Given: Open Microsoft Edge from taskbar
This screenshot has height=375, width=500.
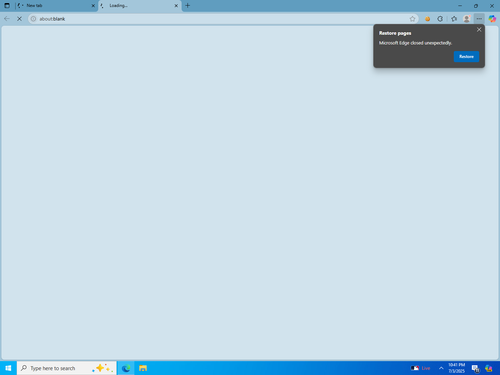Looking at the screenshot, I should point(126,368).
